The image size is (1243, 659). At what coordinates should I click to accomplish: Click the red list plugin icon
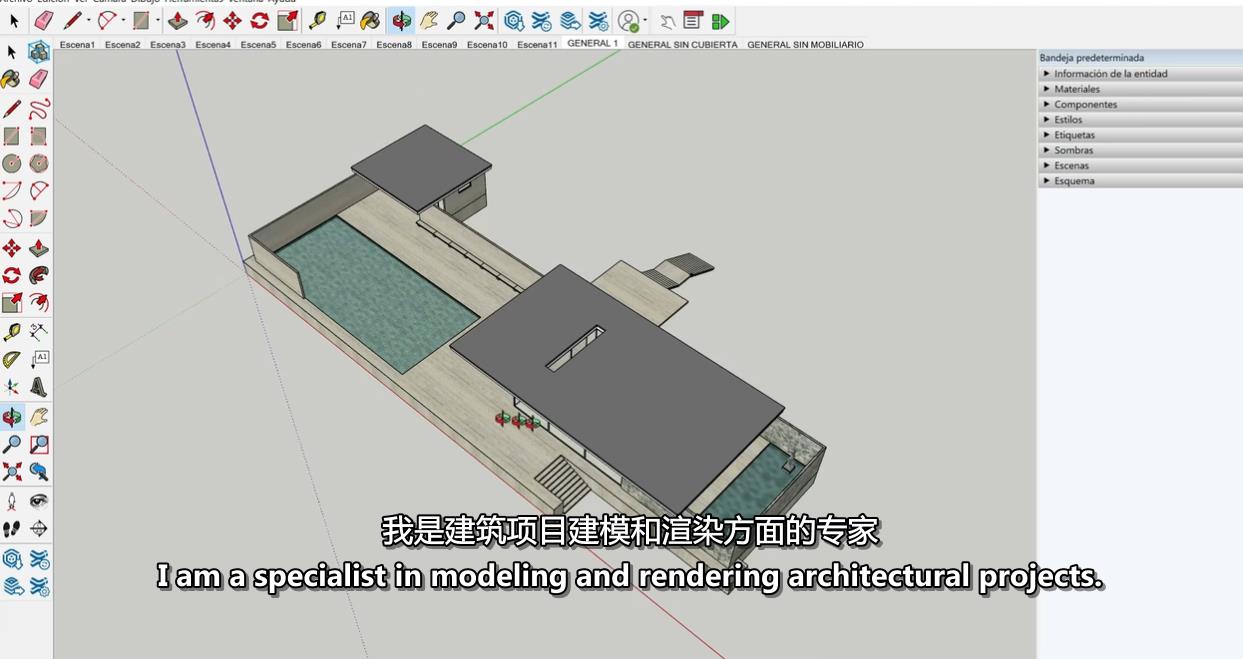(x=693, y=20)
